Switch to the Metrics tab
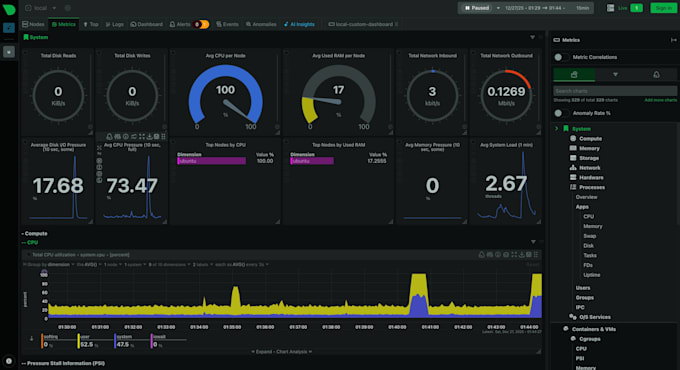The height and width of the screenshot is (370, 680). tap(64, 24)
